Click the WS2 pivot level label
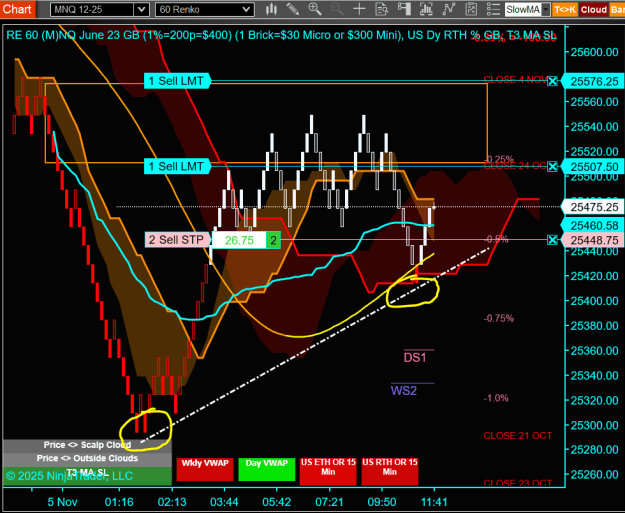Image resolution: width=625 pixels, height=513 pixels. (404, 391)
